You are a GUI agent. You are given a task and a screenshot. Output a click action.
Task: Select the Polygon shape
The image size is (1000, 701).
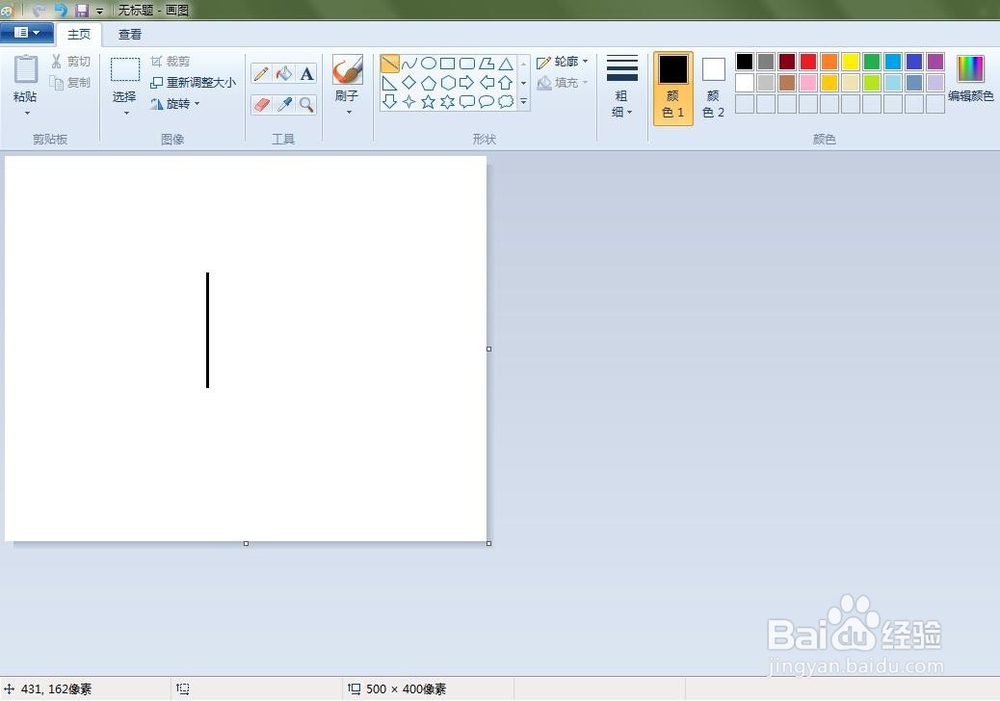(487, 63)
